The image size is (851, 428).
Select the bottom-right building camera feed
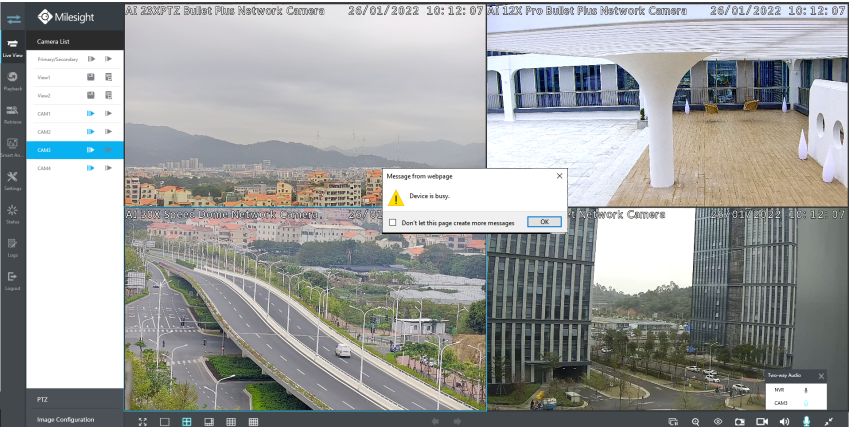pyautogui.click(x=667, y=309)
